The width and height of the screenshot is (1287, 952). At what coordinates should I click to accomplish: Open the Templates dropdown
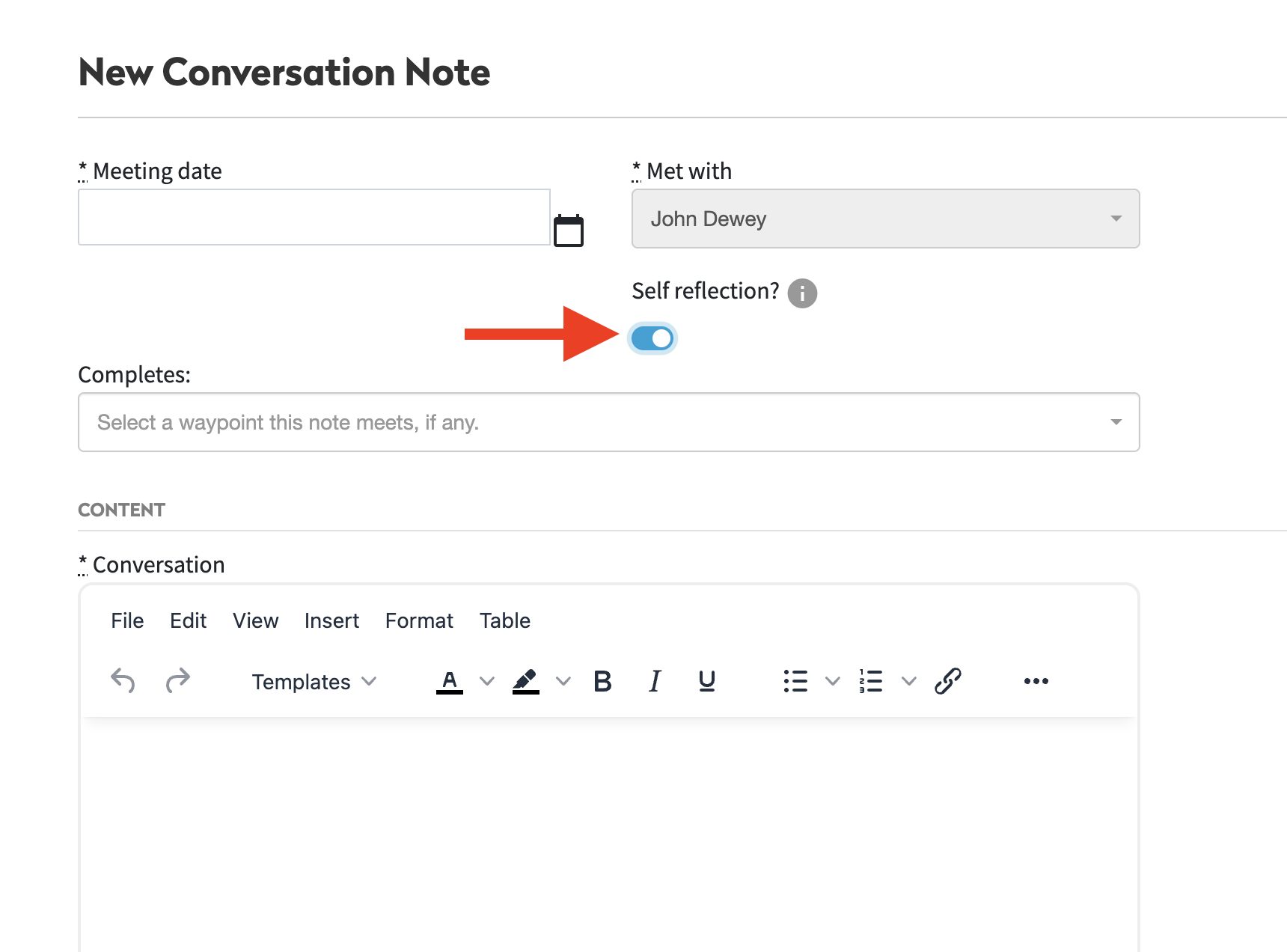tap(314, 682)
